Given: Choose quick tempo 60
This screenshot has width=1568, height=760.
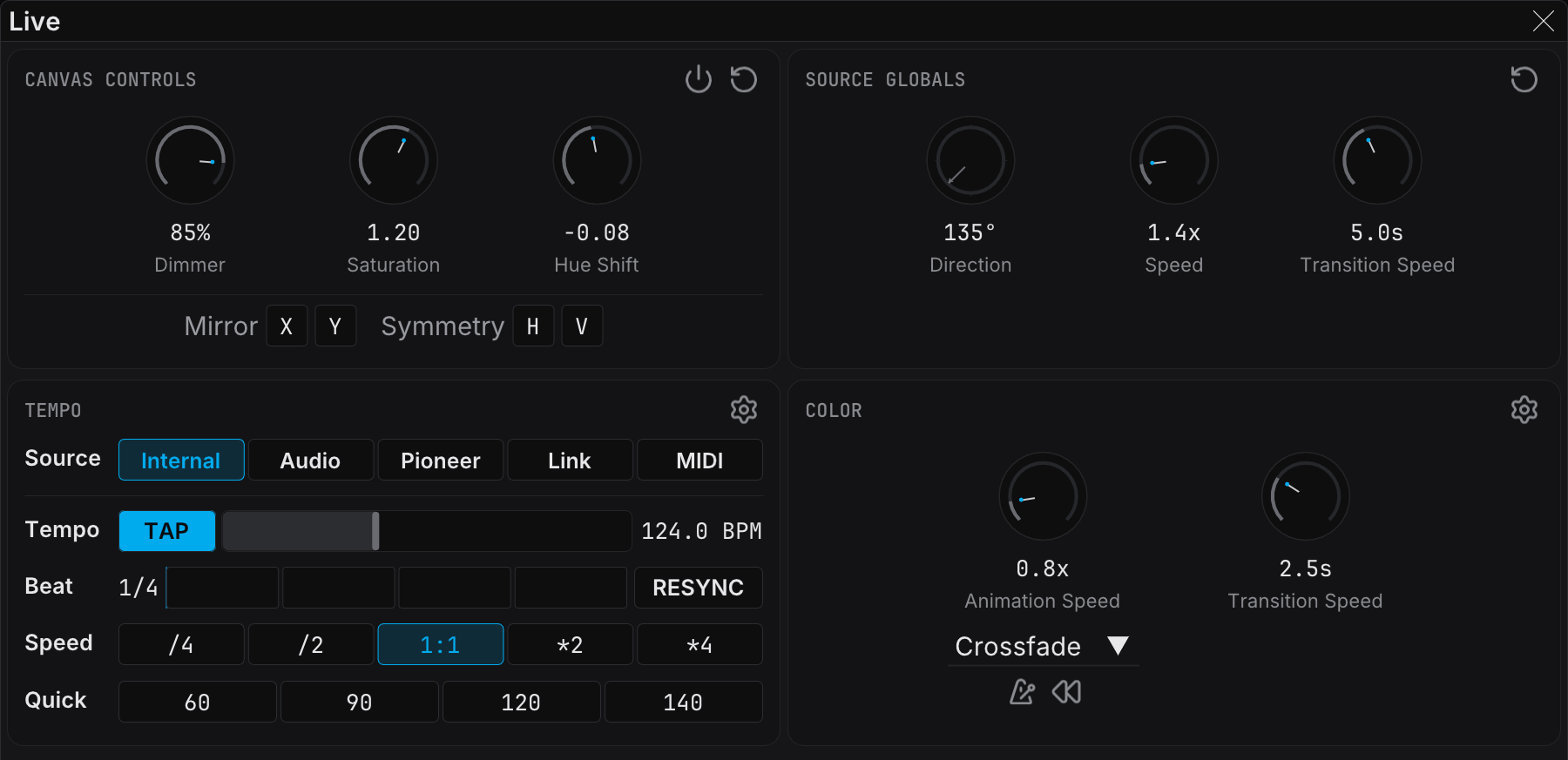Looking at the screenshot, I should coord(198,702).
